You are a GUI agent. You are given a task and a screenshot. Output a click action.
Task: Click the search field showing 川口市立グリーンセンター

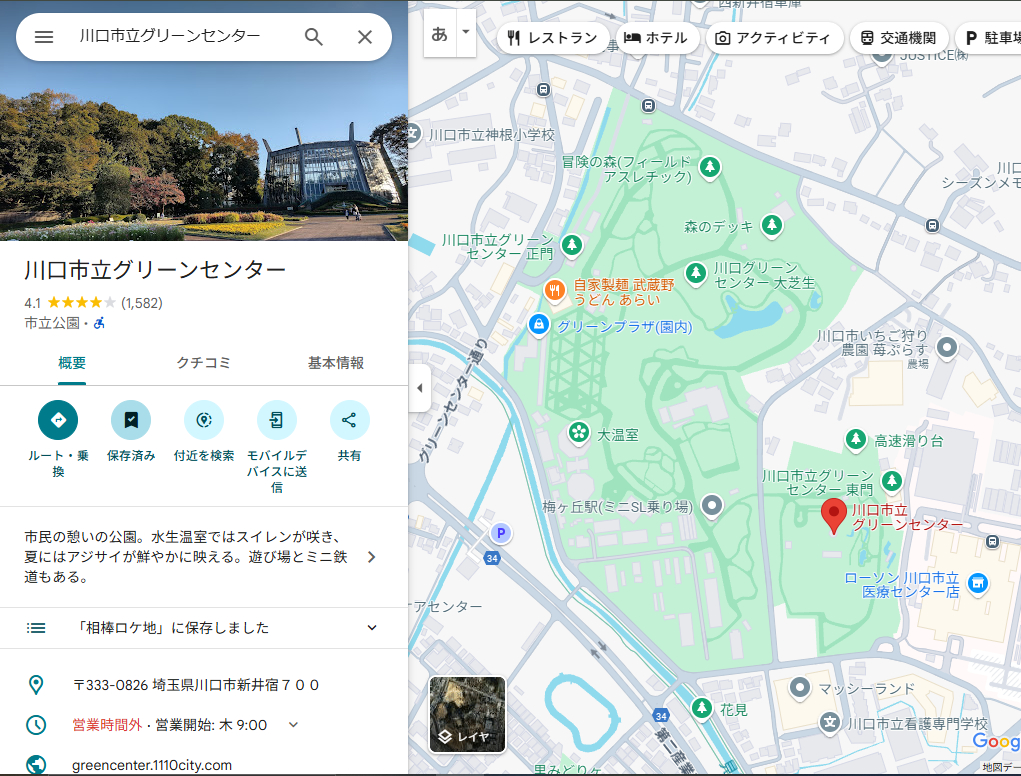coord(170,36)
